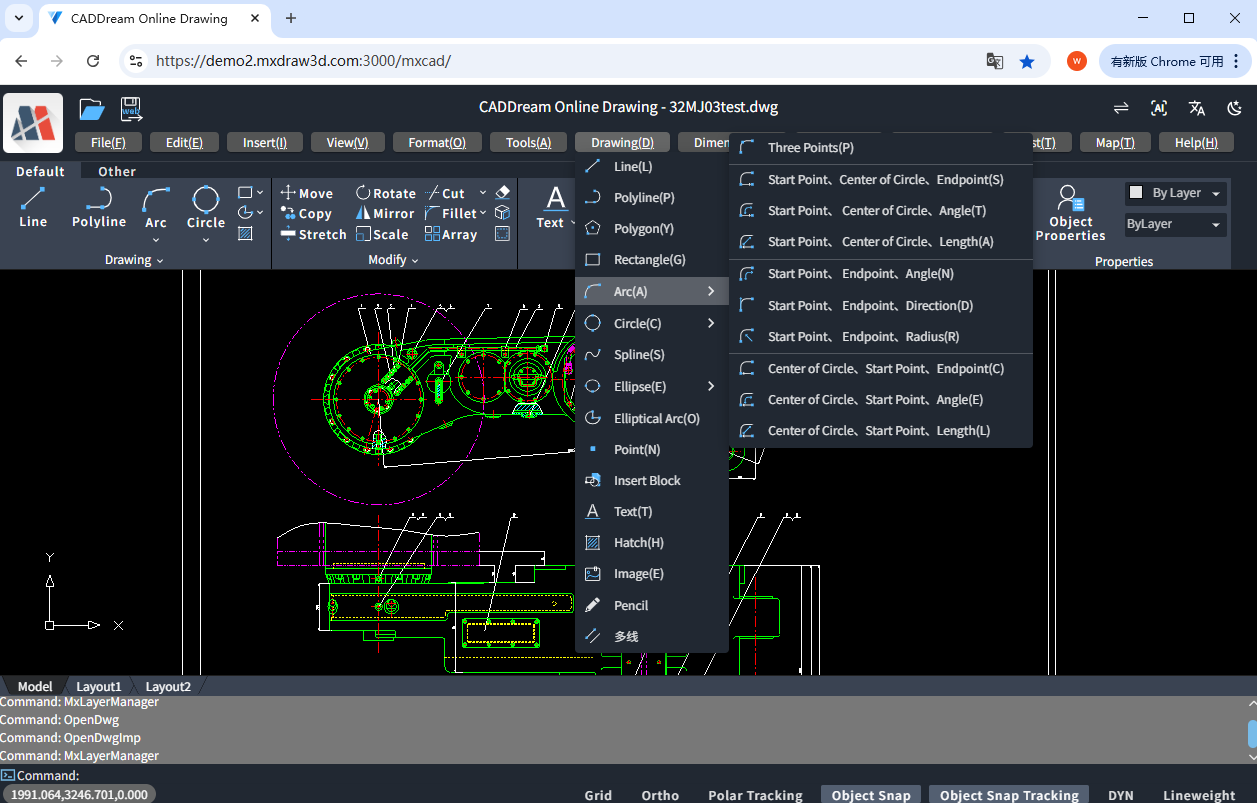Click the AI assistant icon
1257x803 pixels.
pyautogui.click(x=1159, y=108)
